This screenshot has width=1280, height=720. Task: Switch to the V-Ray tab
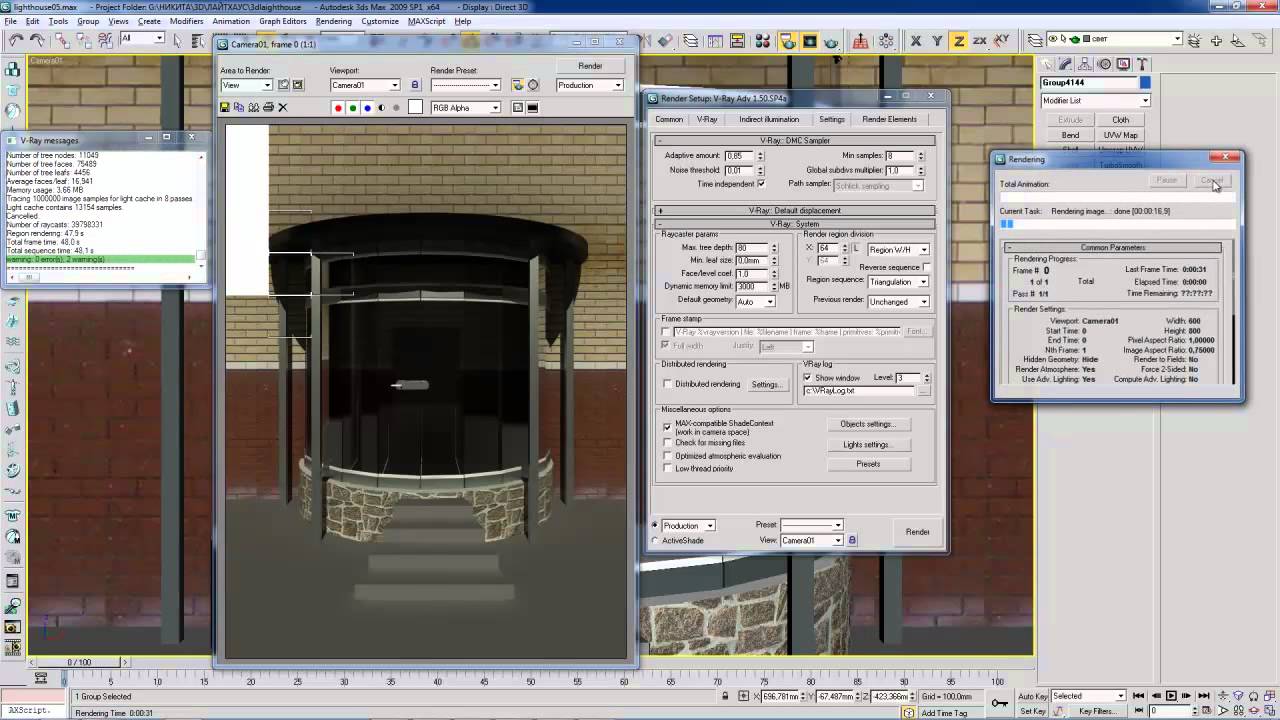707,119
